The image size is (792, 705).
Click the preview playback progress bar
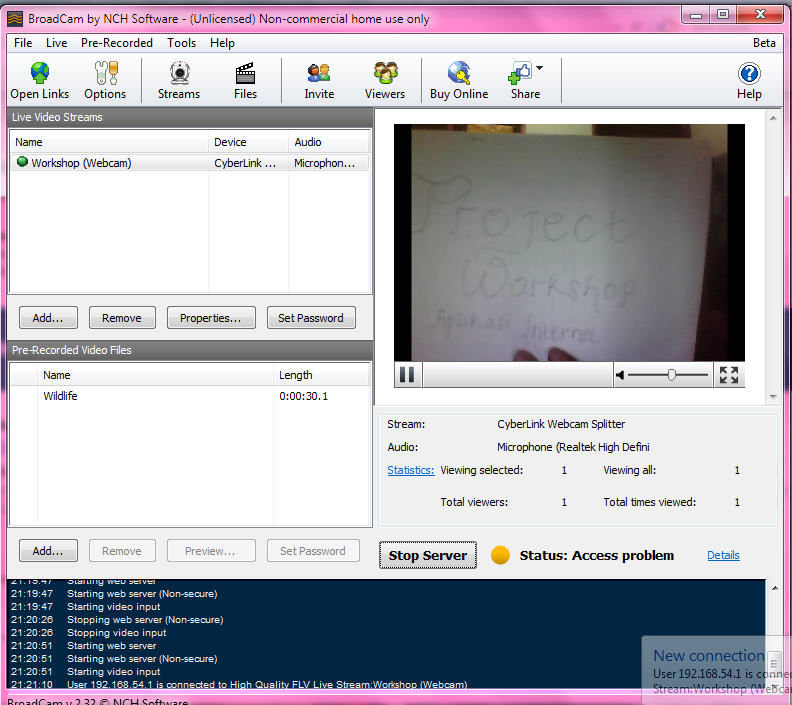tap(518, 375)
